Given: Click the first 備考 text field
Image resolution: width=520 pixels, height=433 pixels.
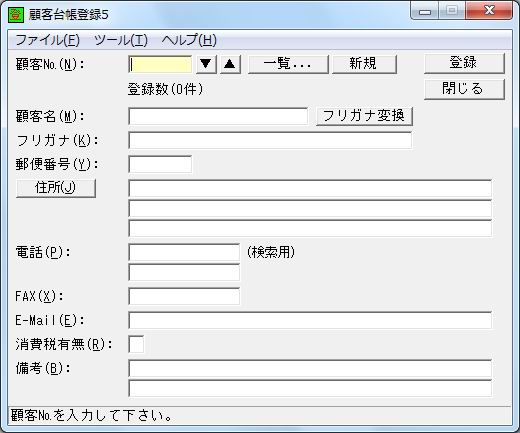Looking at the screenshot, I should coord(310,368).
